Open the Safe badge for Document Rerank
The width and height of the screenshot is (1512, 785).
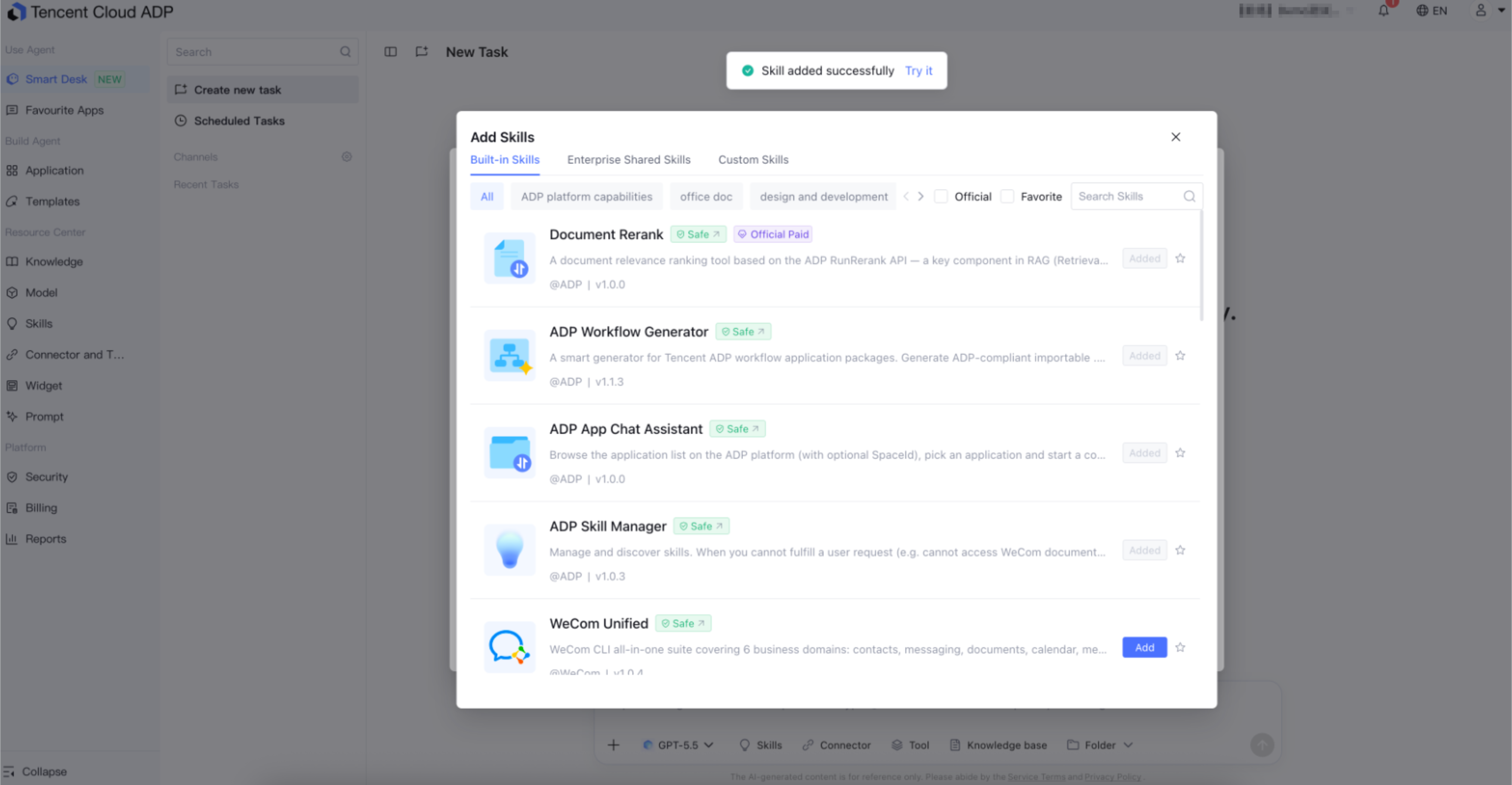(x=698, y=234)
